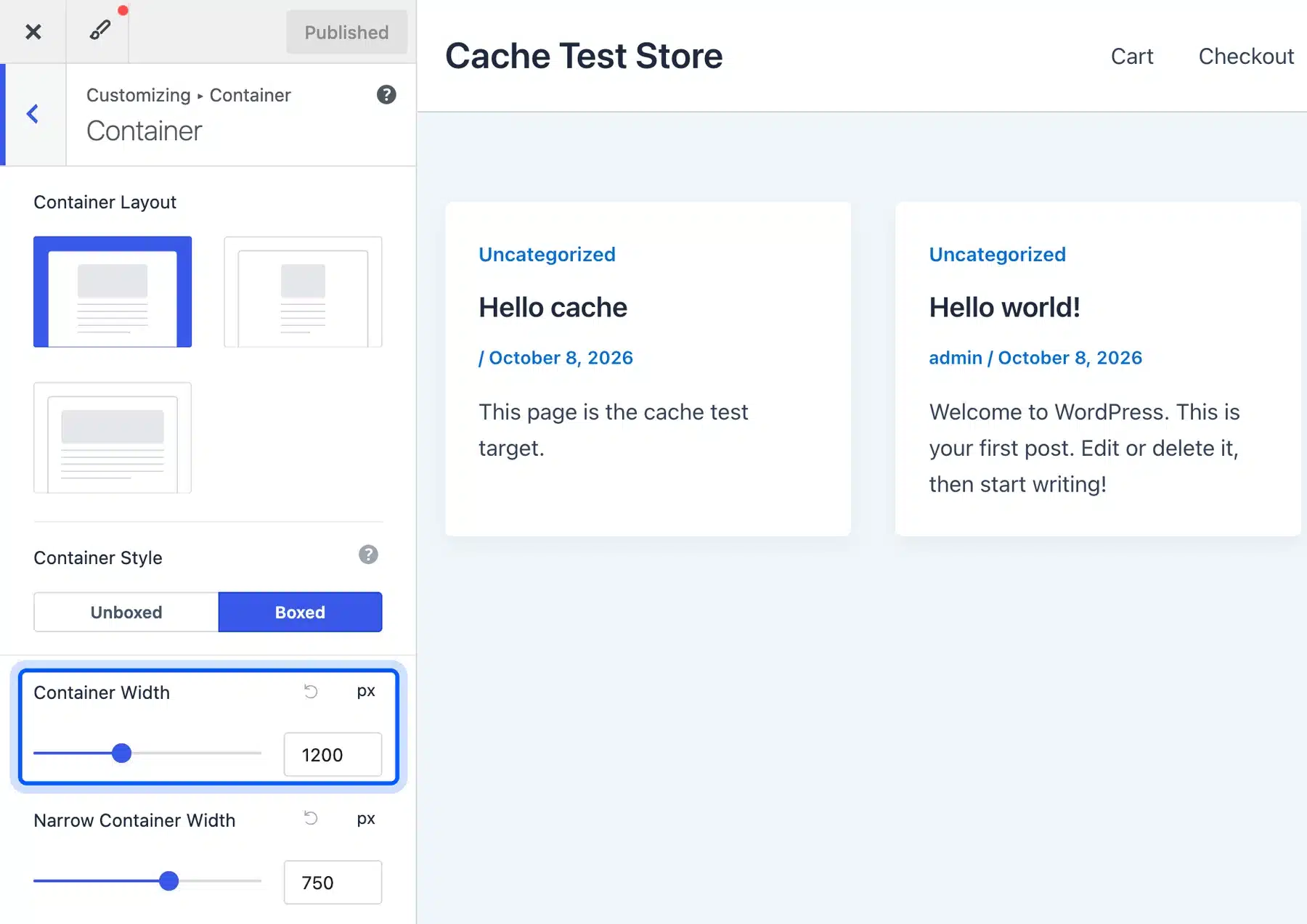Screen dimensions: 1307x924
Task: Choose the full-width container layout in second row
Action: tap(113, 438)
